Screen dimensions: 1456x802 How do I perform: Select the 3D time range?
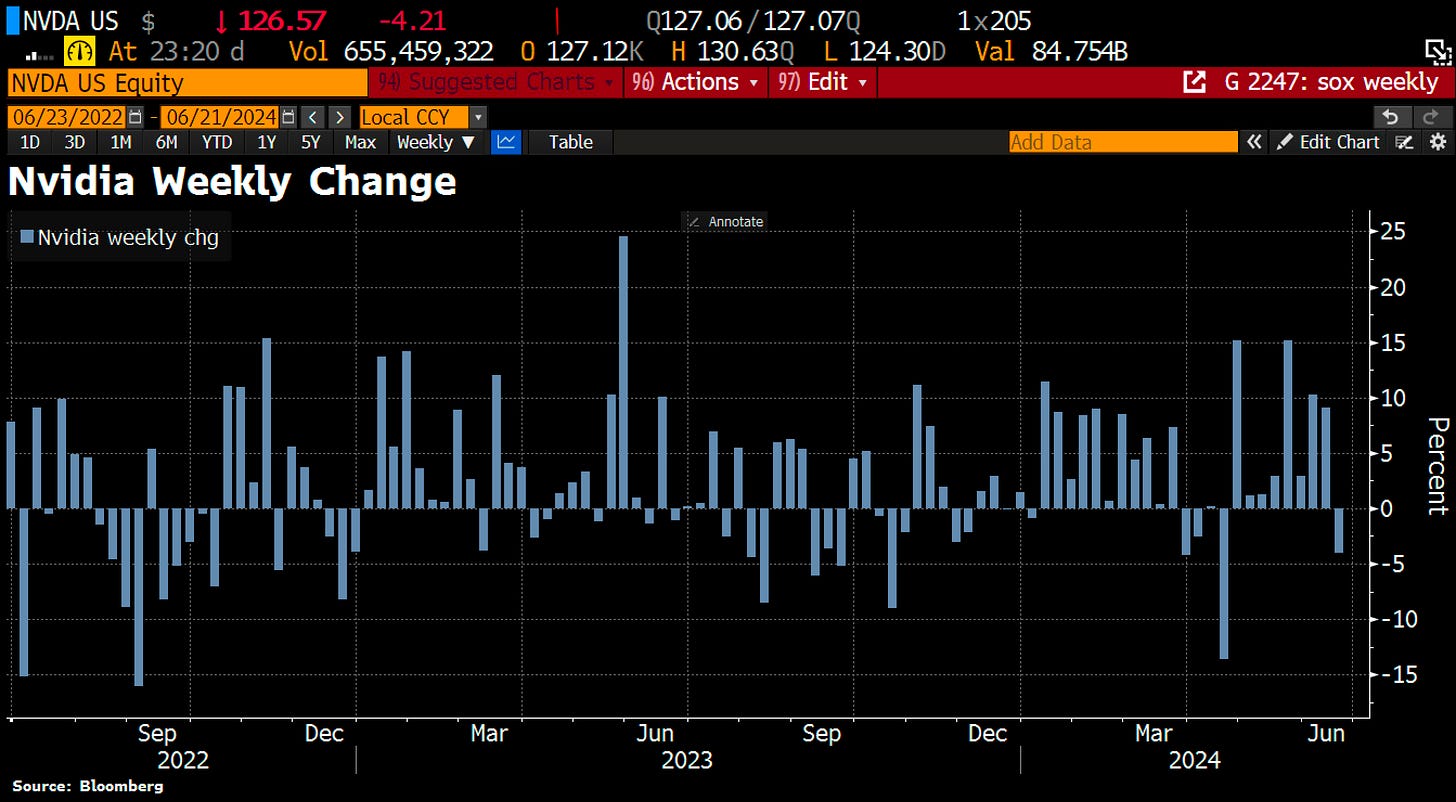point(75,142)
